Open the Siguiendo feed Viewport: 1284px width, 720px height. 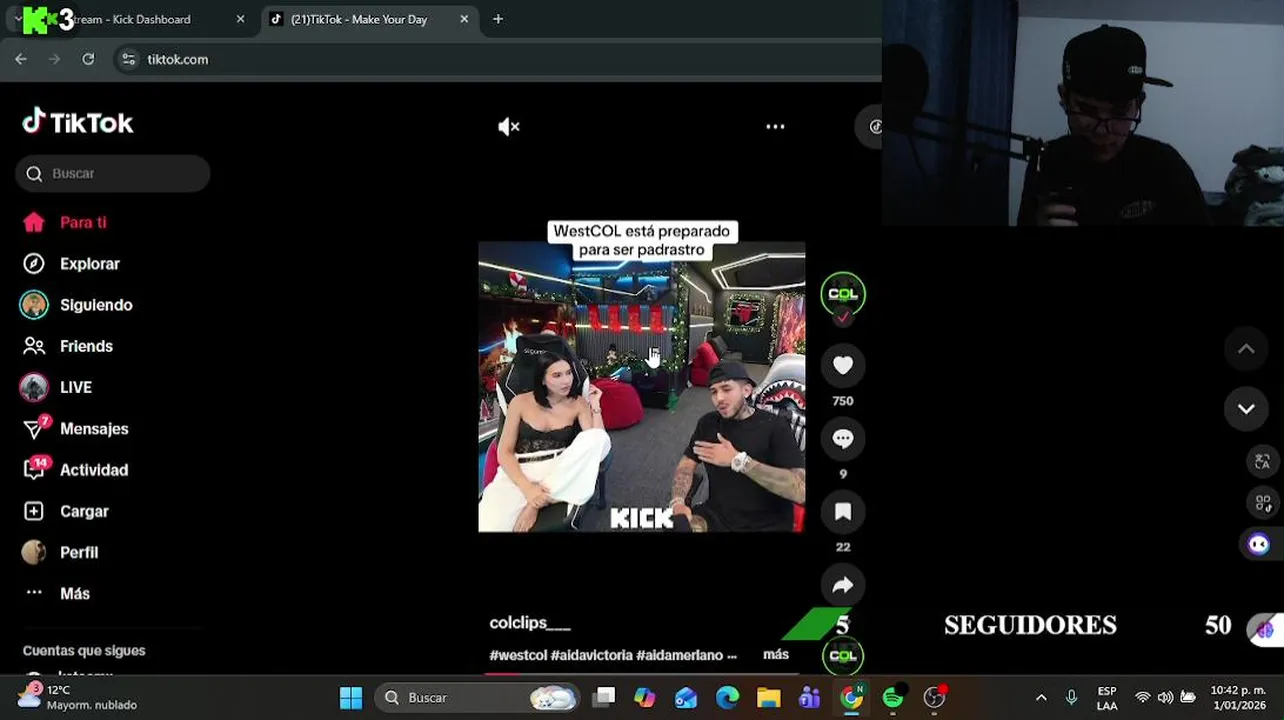tap(96, 305)
